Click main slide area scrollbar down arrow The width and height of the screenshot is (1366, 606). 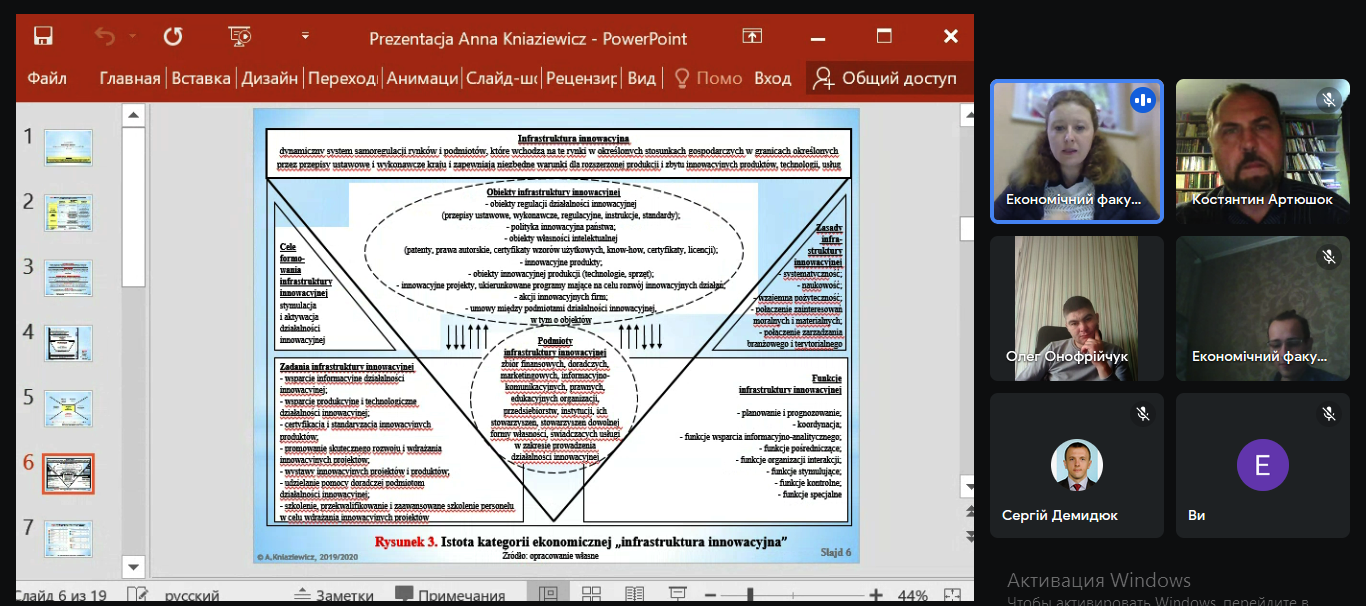967,487
